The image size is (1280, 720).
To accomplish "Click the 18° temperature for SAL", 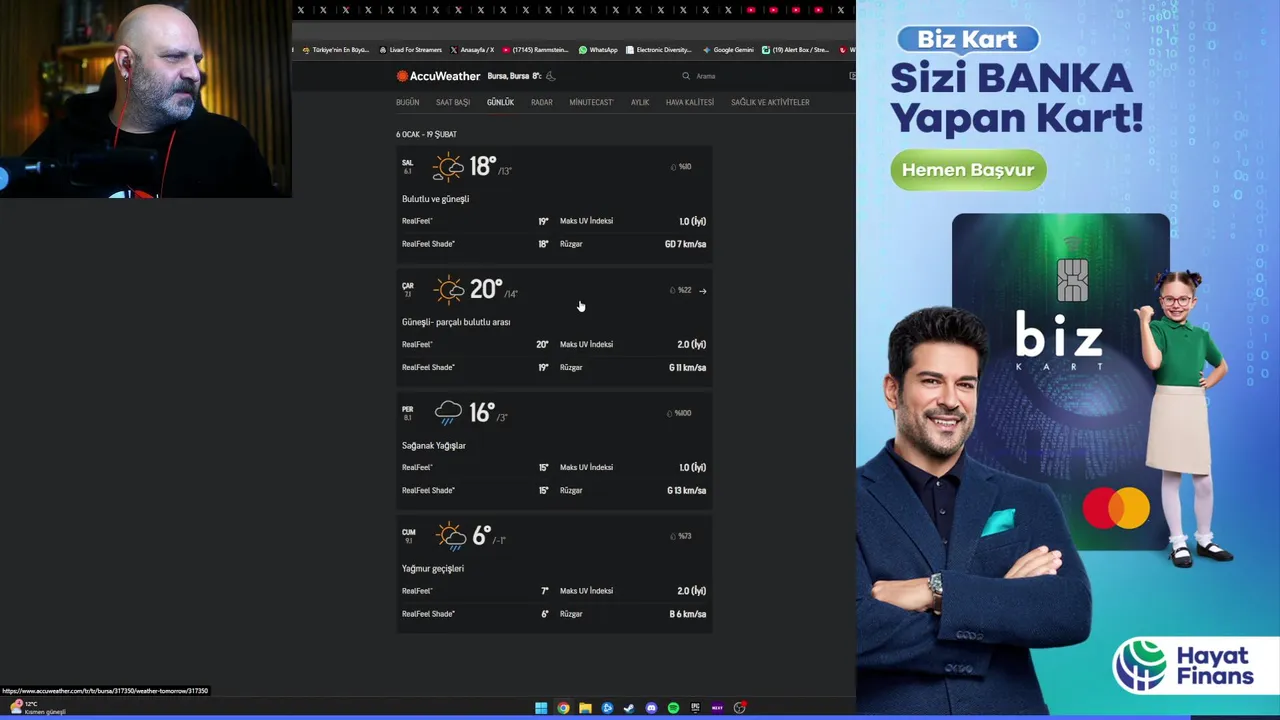I will click(x=483, y=166).
